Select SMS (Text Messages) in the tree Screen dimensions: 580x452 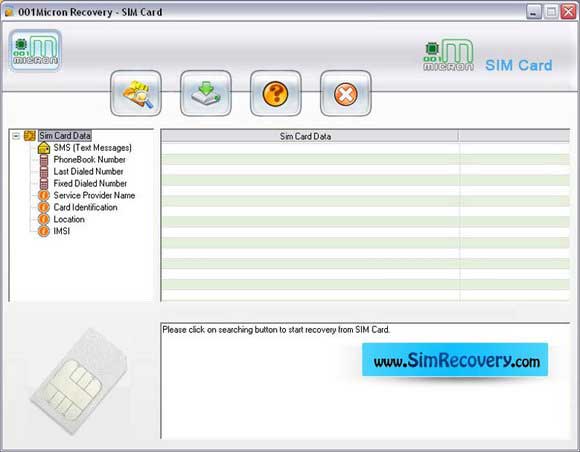click(92, 148)
